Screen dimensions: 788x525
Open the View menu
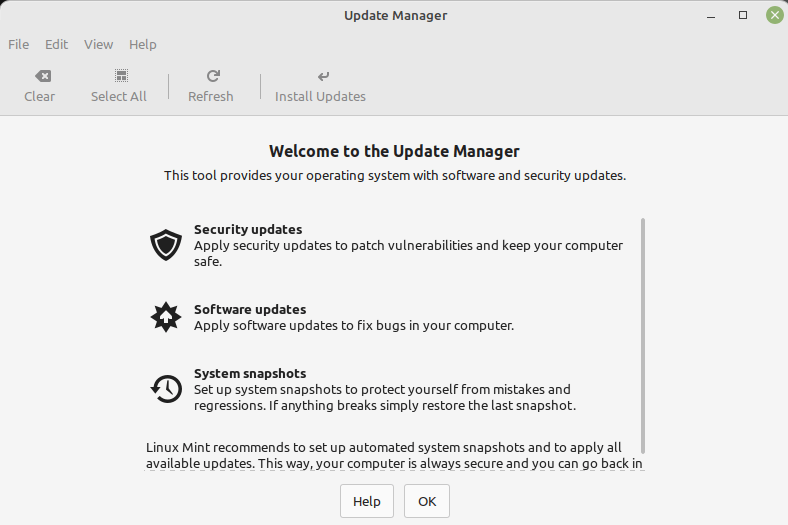[98, 44]
